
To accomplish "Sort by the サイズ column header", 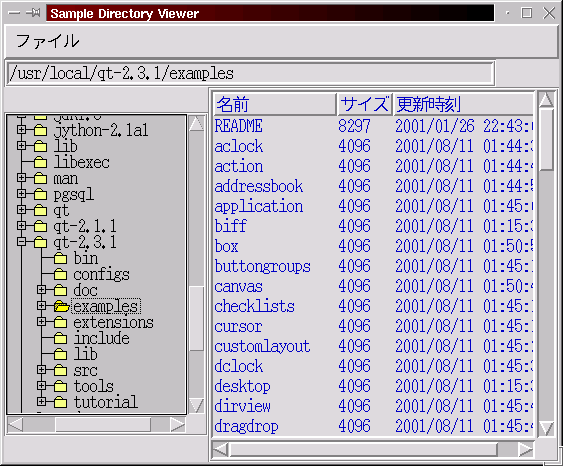I will click(364, 104).
